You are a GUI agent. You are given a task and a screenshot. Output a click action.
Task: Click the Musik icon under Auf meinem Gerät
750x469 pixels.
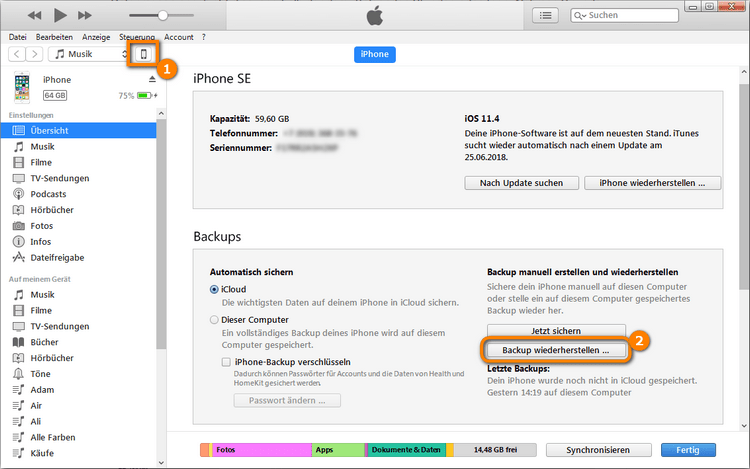[x=18, y=294]
